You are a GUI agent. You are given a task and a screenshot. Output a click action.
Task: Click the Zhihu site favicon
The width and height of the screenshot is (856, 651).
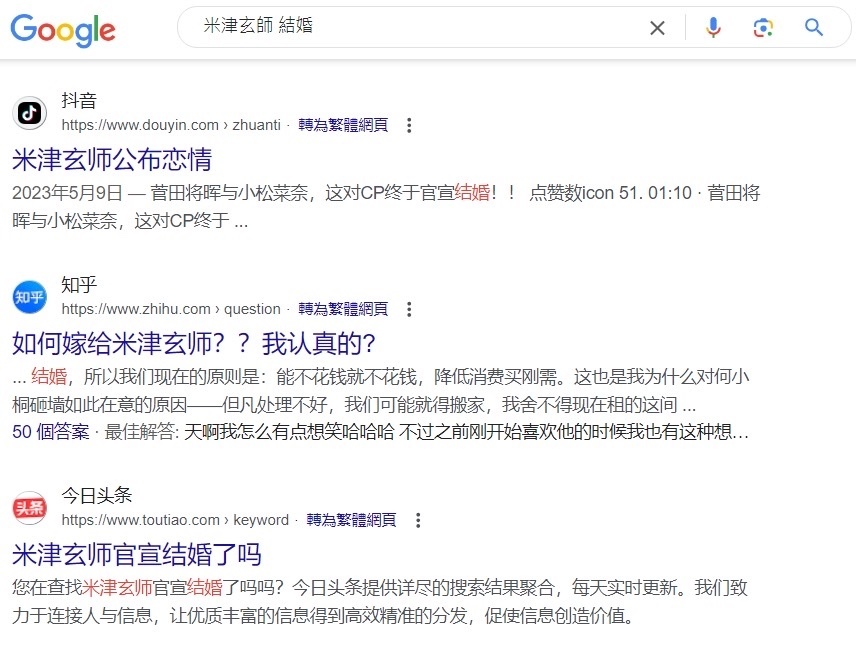click(x=29, y=297)
